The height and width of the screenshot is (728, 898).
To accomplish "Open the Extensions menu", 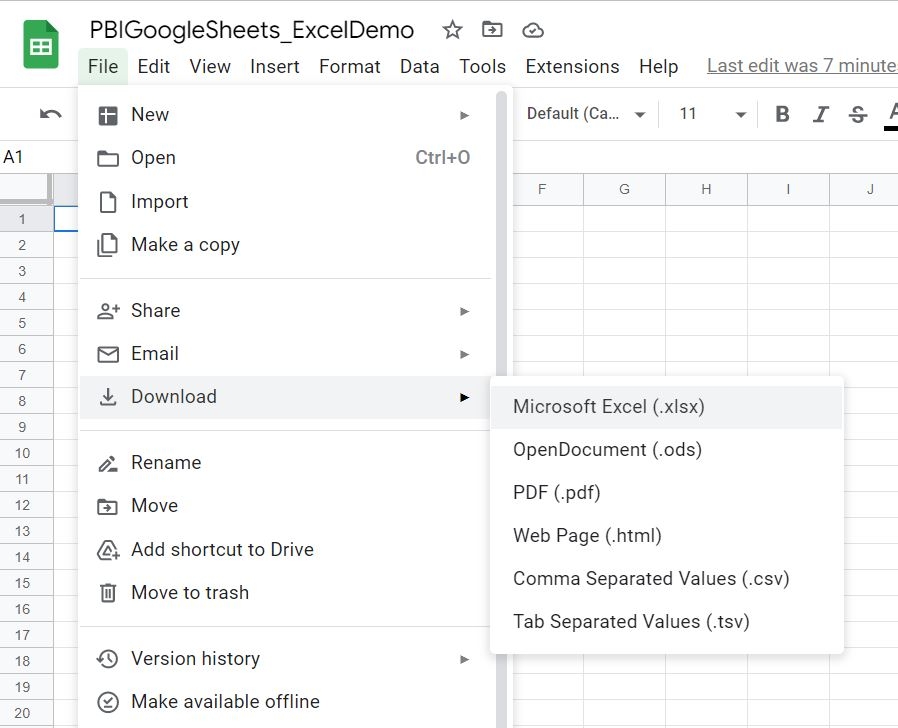I will (572, 66).
